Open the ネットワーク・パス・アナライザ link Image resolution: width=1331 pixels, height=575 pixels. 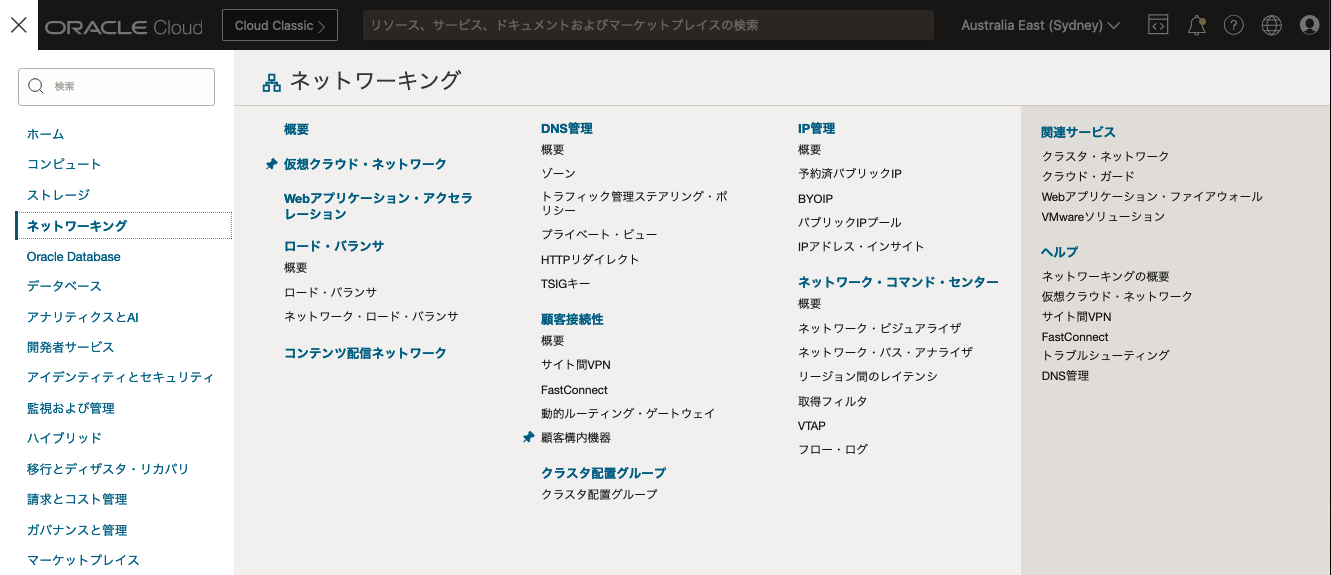point(885,352)
